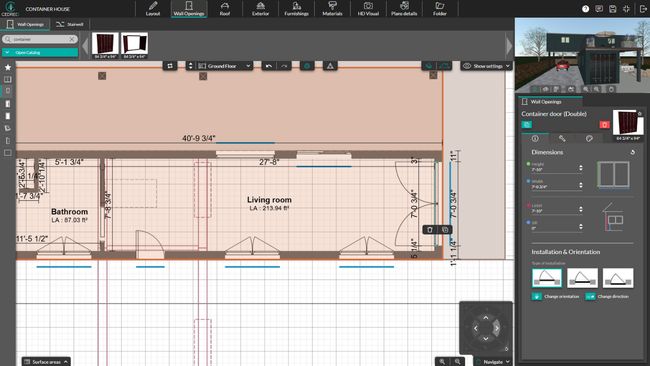Open the Layout tool tab
650x366 pixels.
[153, 9]
